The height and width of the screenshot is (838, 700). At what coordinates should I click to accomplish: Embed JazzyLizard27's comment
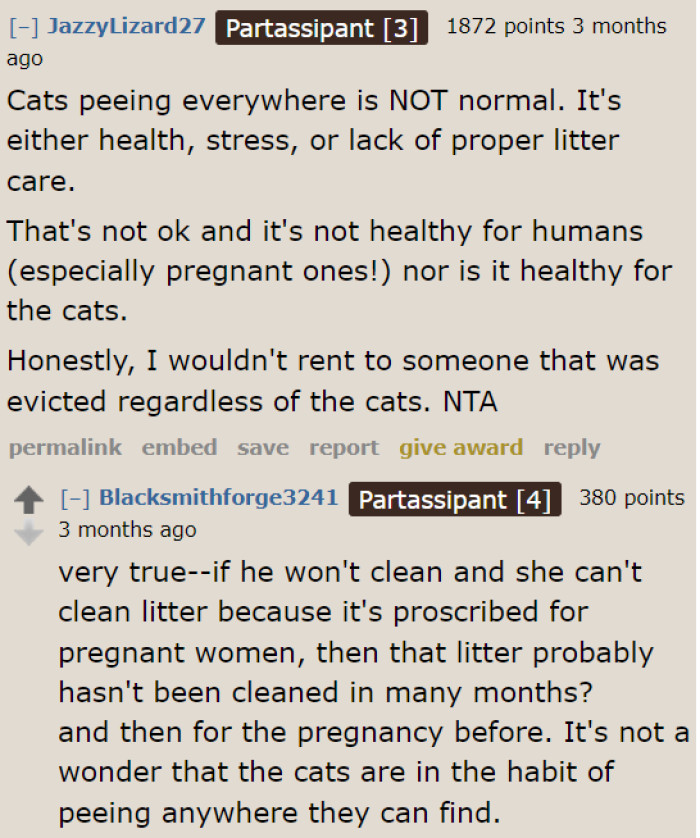(x=179, y=447)
